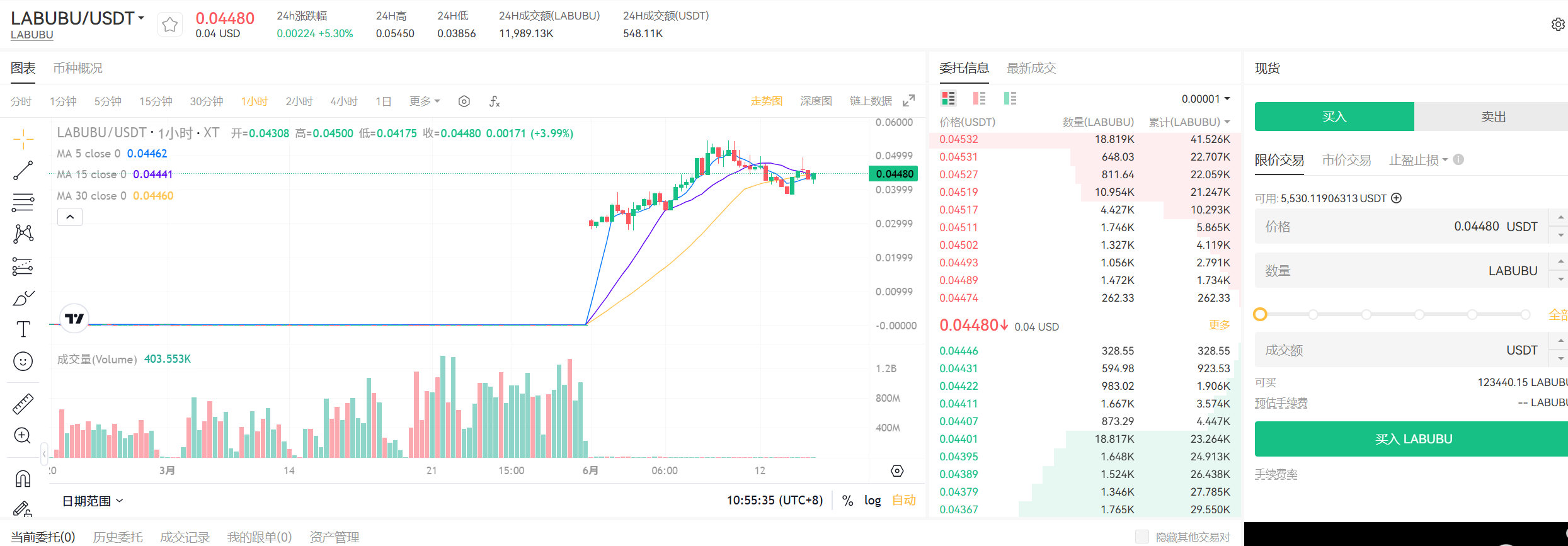The image size is (1568, 546).
Task: Open the emoji and icons tool
Action: [x=23, y=361]
